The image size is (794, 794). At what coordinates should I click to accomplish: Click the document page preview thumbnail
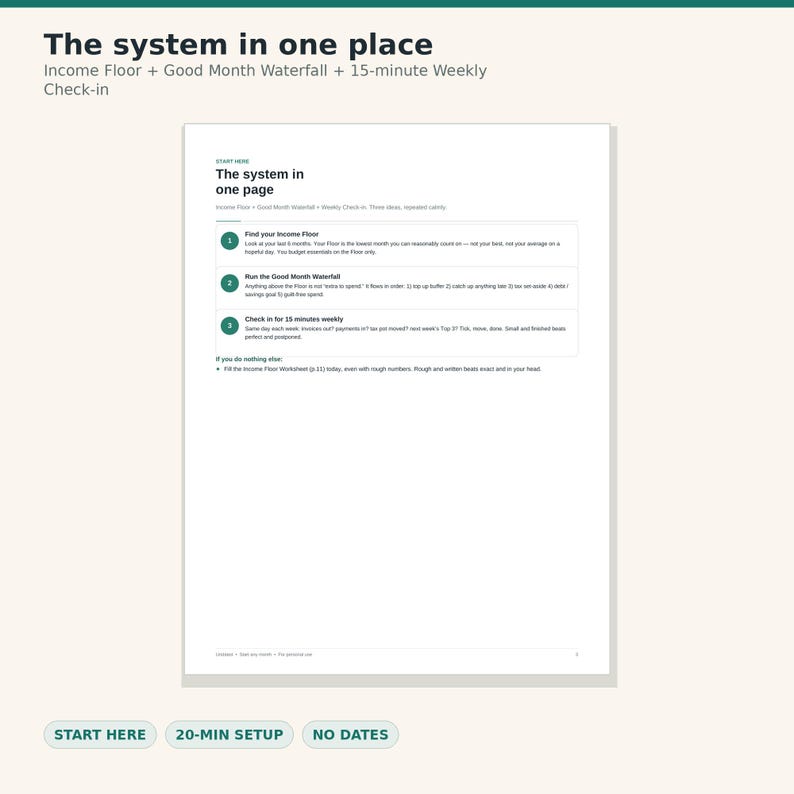click(397, 399)
